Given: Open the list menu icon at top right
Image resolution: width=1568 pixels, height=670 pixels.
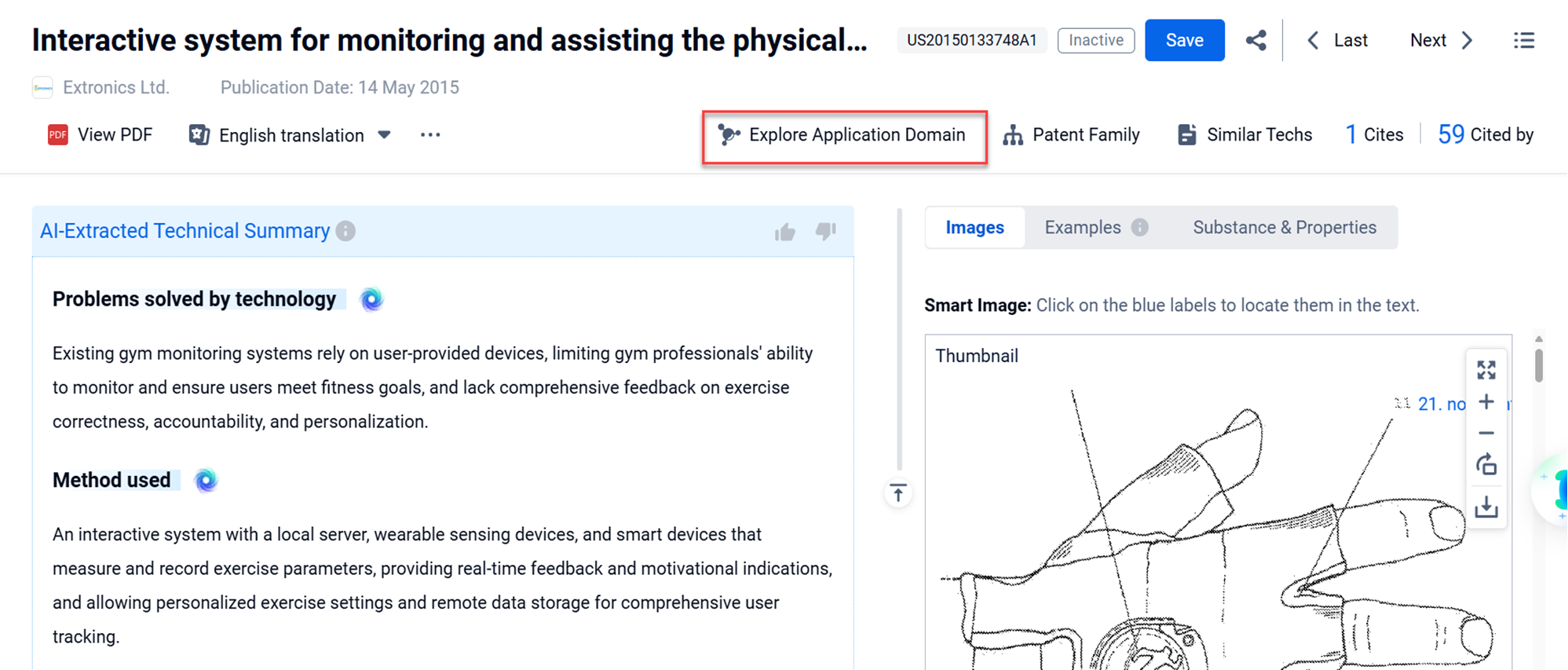Looking at the screenshot, I should [x=1523, y=40].
